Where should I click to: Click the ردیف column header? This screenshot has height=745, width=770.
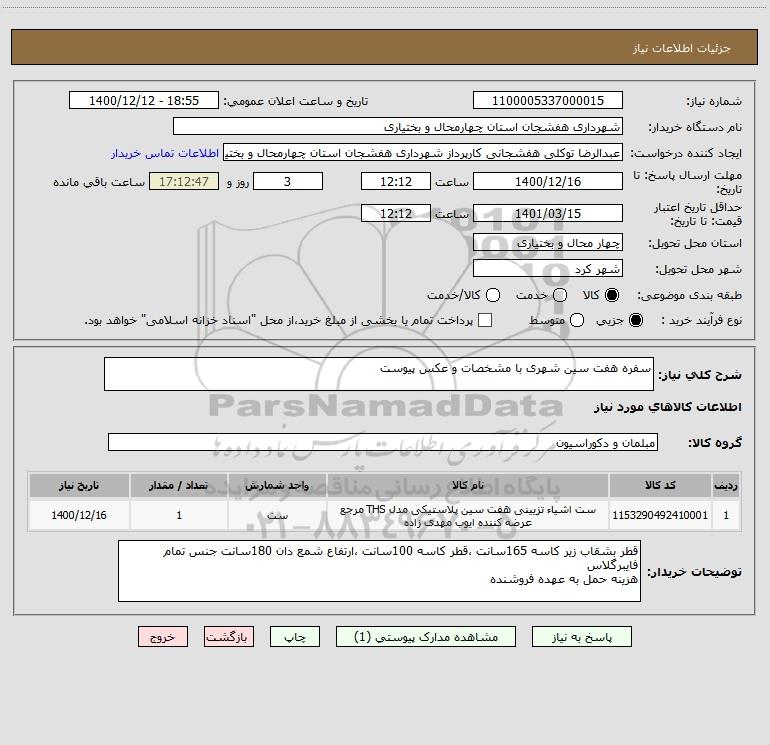726,485
